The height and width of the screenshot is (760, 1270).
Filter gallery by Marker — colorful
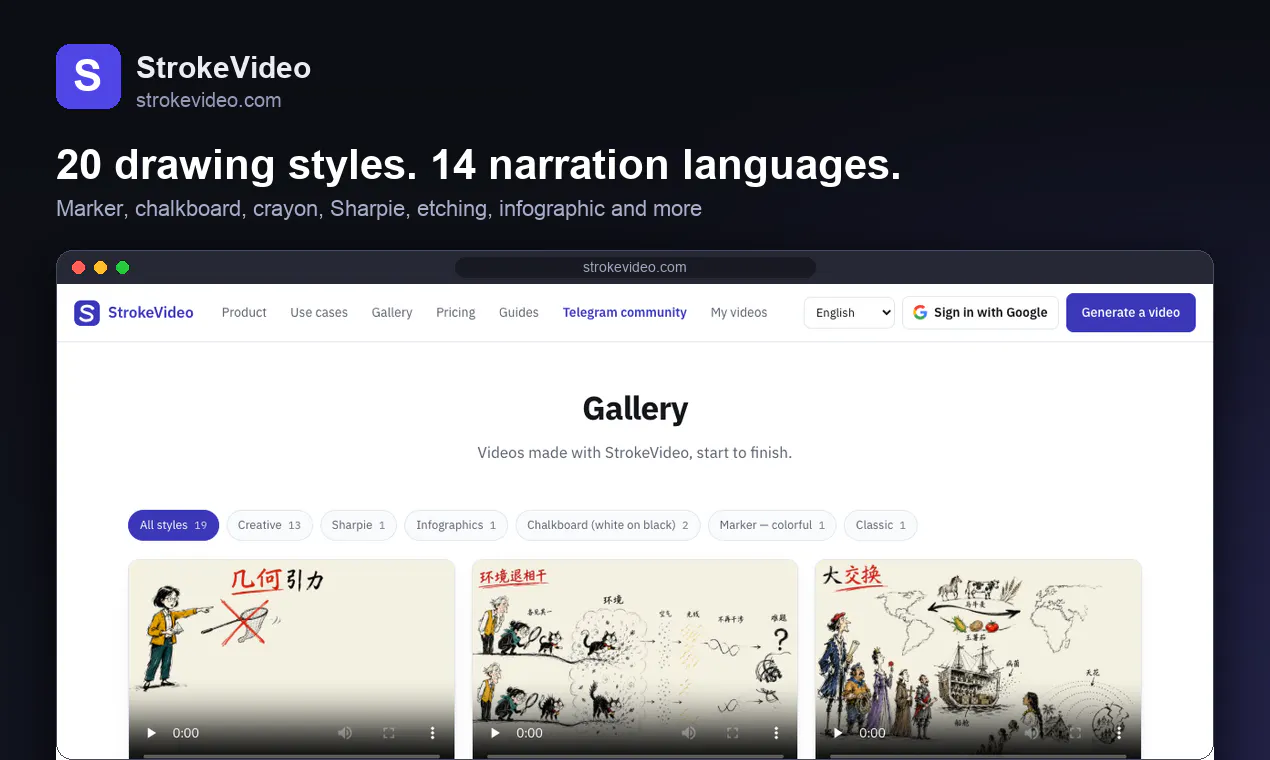point(772,525)
